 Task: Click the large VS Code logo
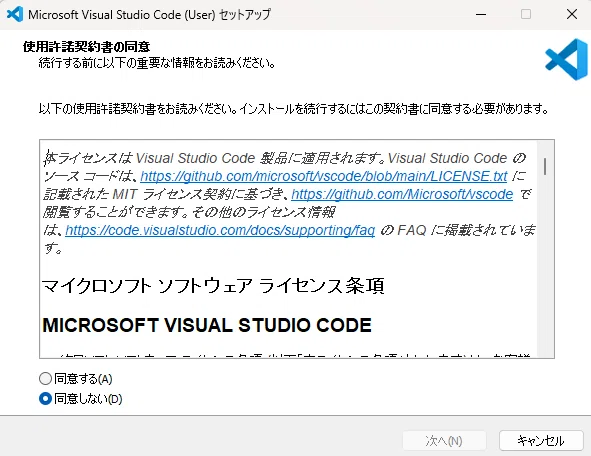566,60
